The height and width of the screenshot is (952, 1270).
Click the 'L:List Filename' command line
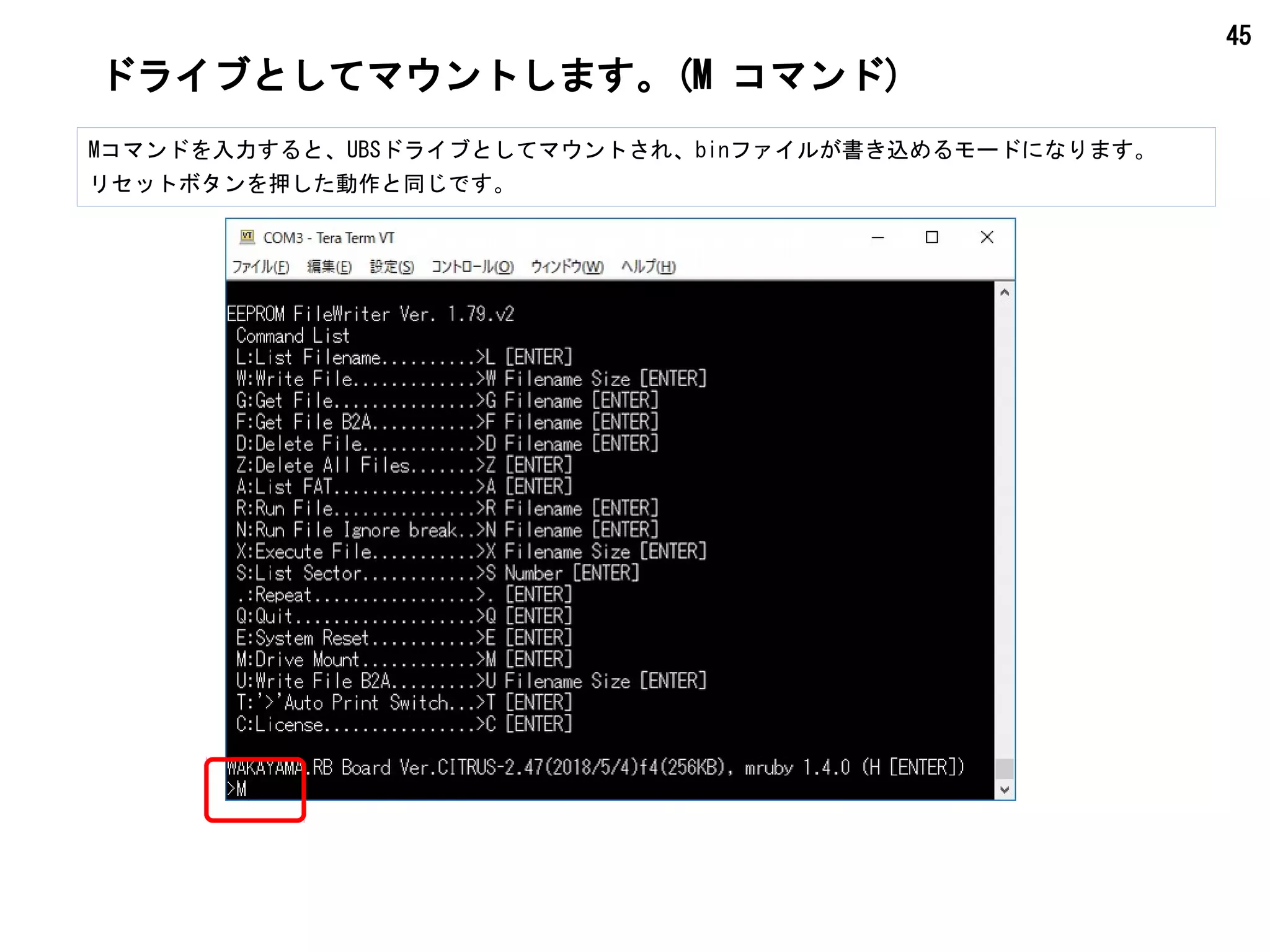pyautogui.click(x=404, y=358)
